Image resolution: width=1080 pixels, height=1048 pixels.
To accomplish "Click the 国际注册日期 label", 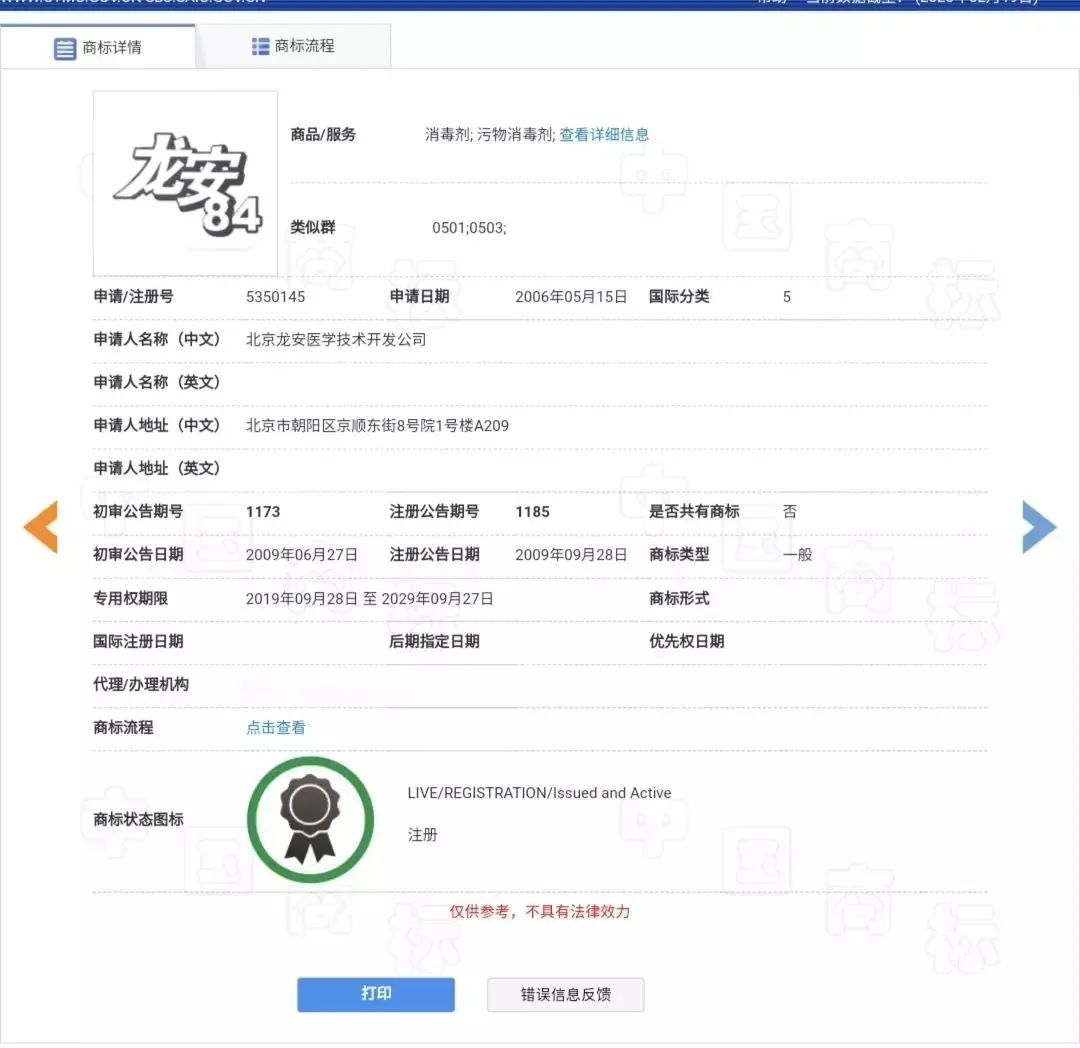I will pos(138,641).
